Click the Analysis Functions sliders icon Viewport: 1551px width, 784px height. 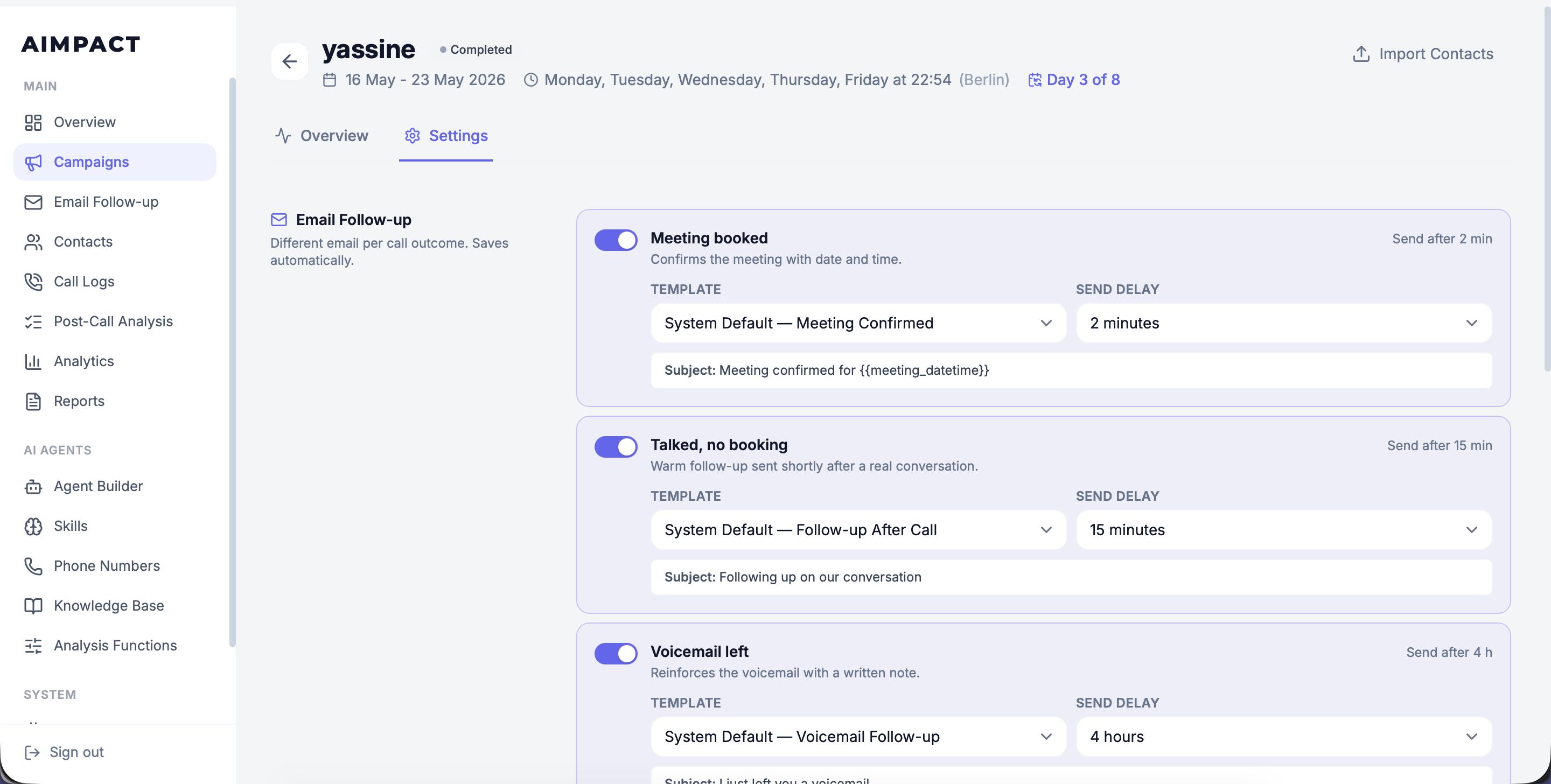click(33, 646)
